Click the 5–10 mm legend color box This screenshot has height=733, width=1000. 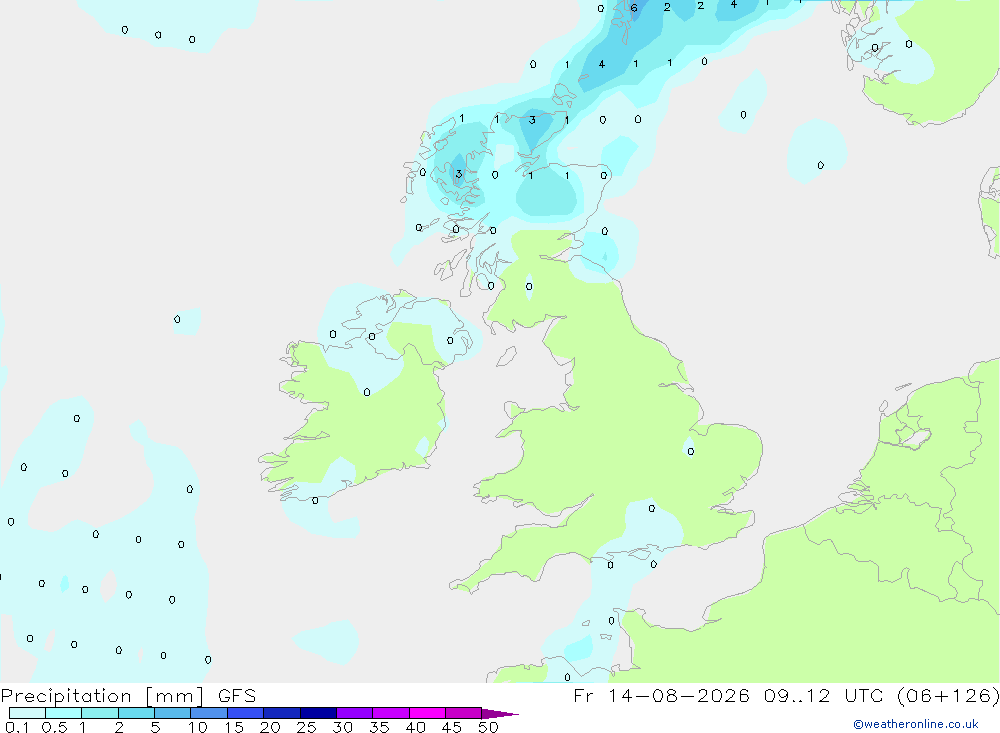pos(173,713)
